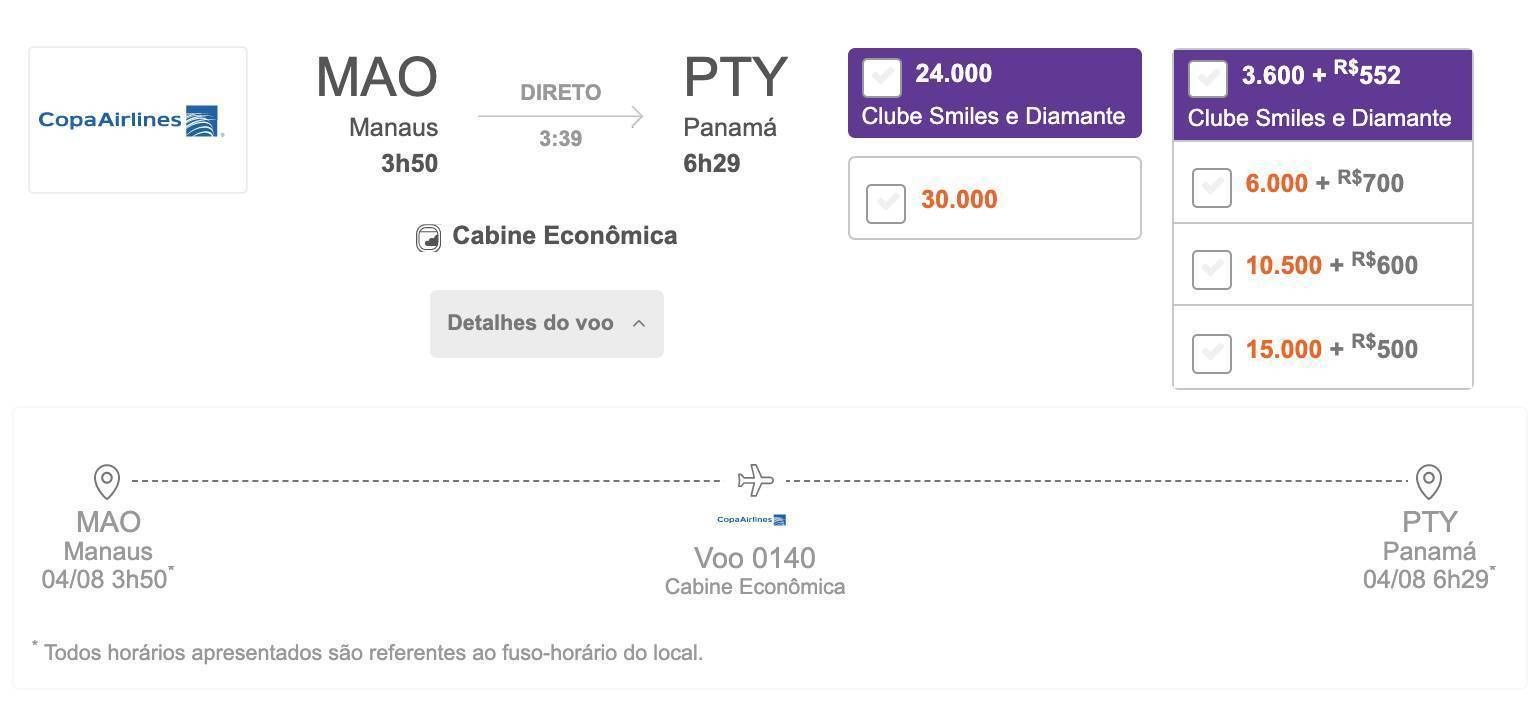
Task: Select the 6.000 + R$700 option
Action: 1212,188
